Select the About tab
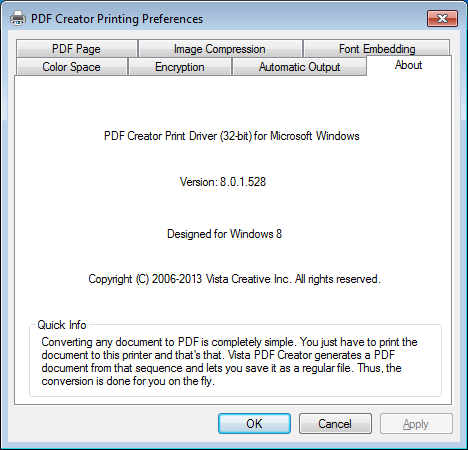The height and width of the screenshot is (450, 468). [409, 65]
